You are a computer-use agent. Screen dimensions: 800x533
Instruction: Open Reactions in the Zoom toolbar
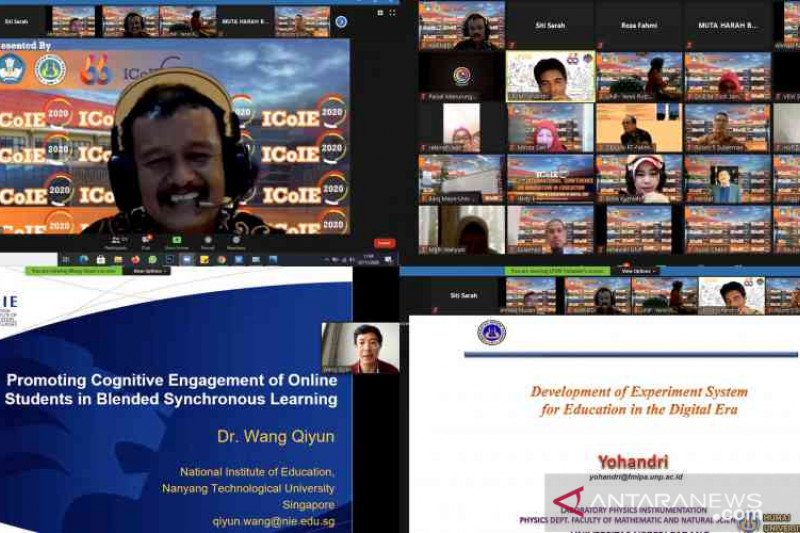236,242
